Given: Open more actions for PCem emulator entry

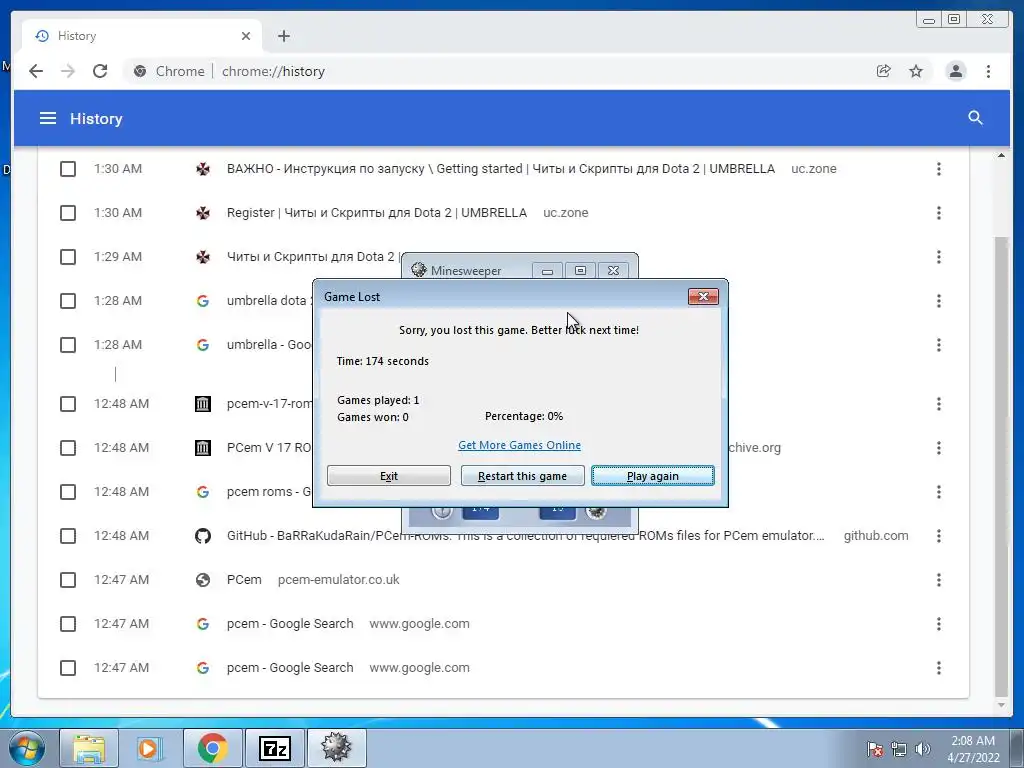Looking at the screenshot, I should (938, 580).
